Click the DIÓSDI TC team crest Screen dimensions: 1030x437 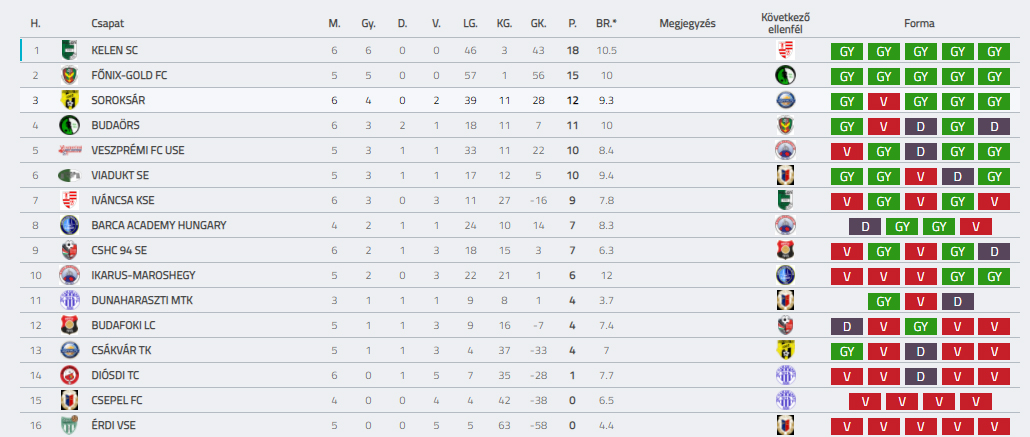coord(68,375)
